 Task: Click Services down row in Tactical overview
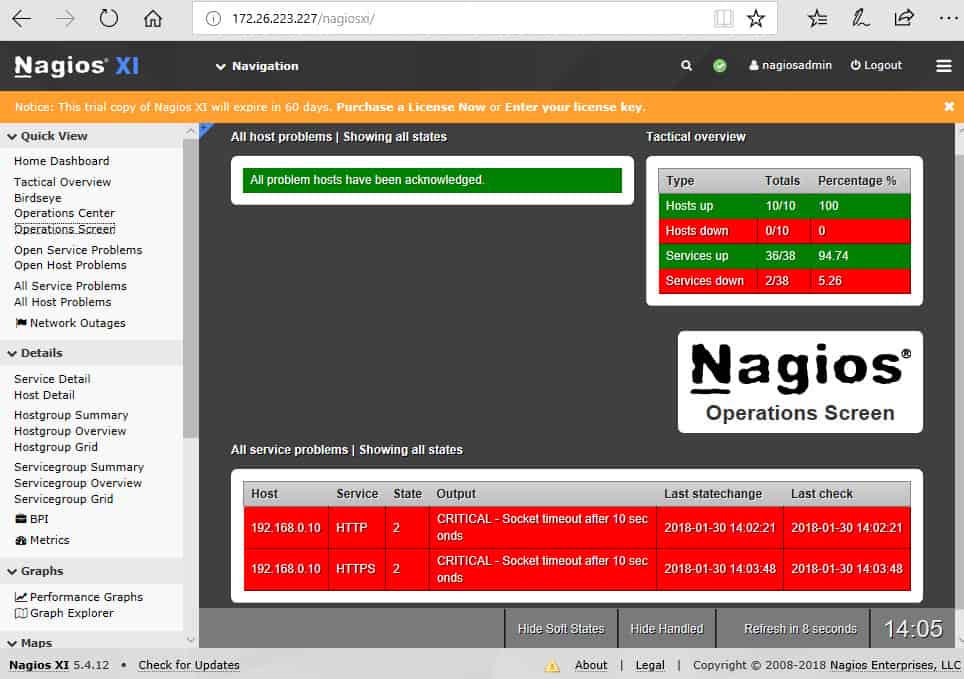pos(784,280)
